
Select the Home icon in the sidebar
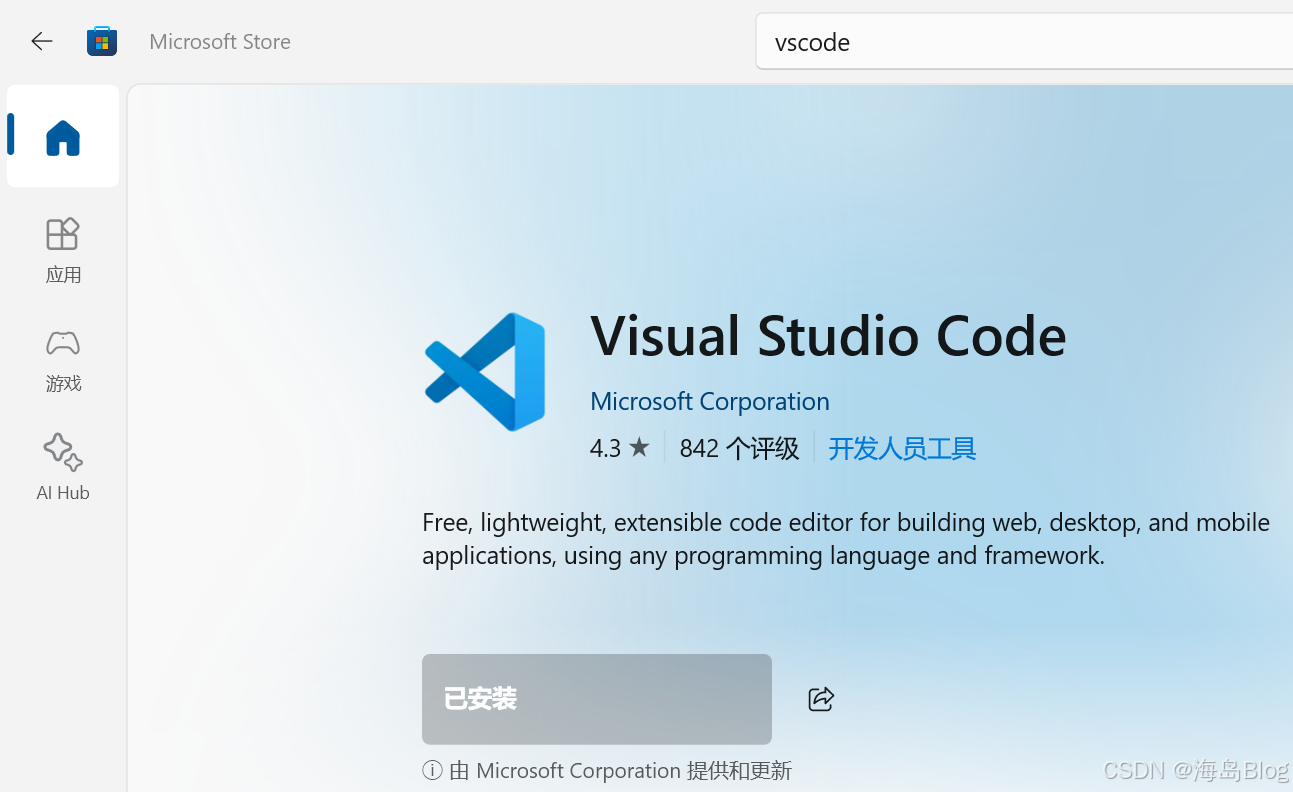click(62, 137)
